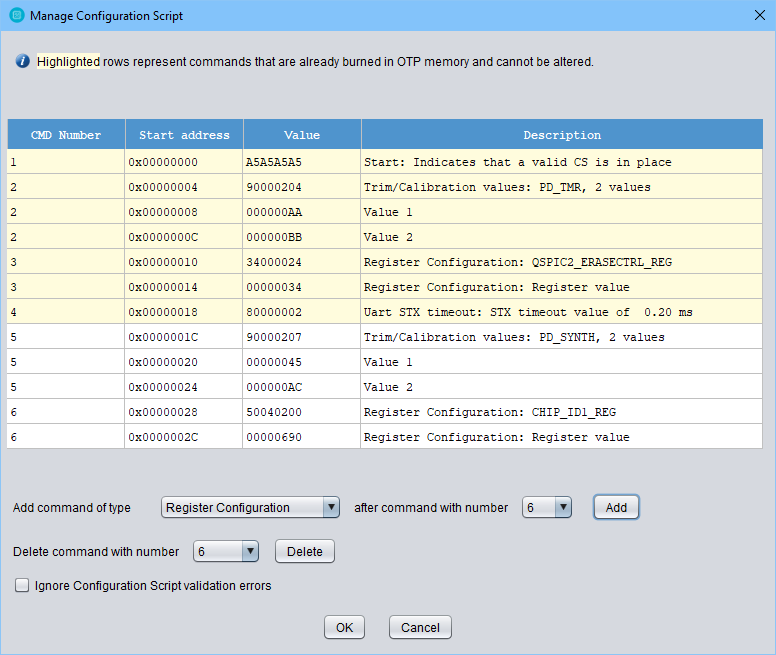Click the app icon in title bar
The image size is (776, 655).
(x=17, y=15)
